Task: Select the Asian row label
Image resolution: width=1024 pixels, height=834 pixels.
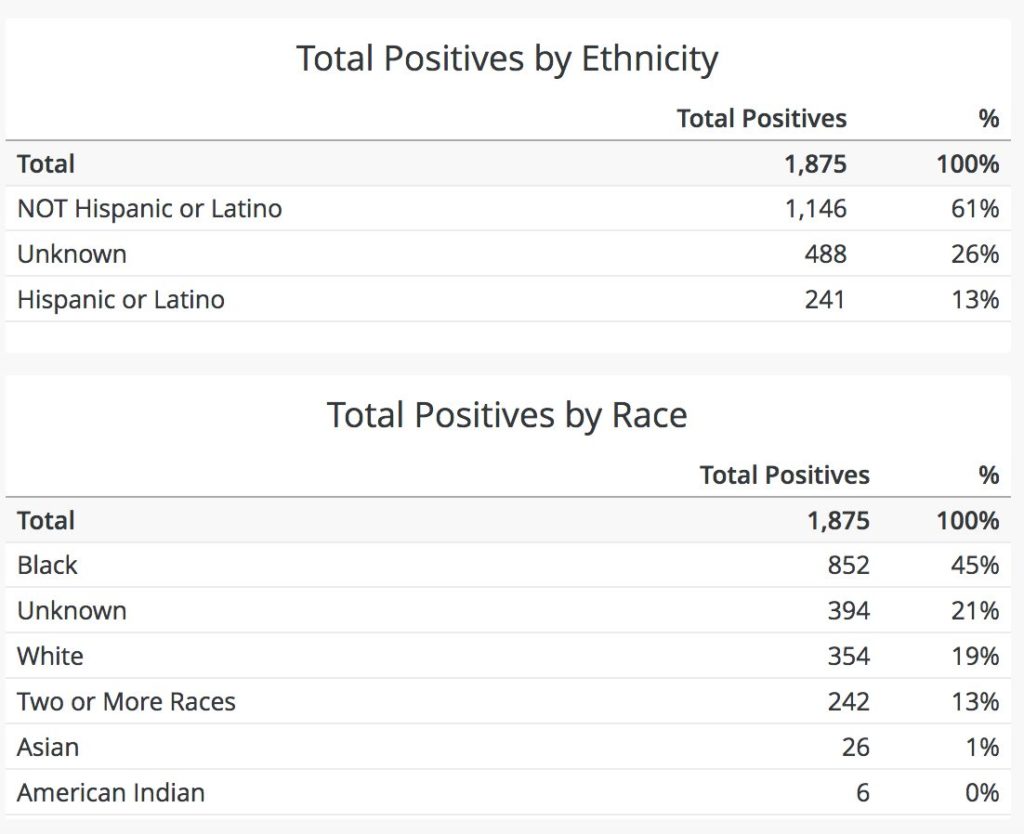Action: coord(48,747)
